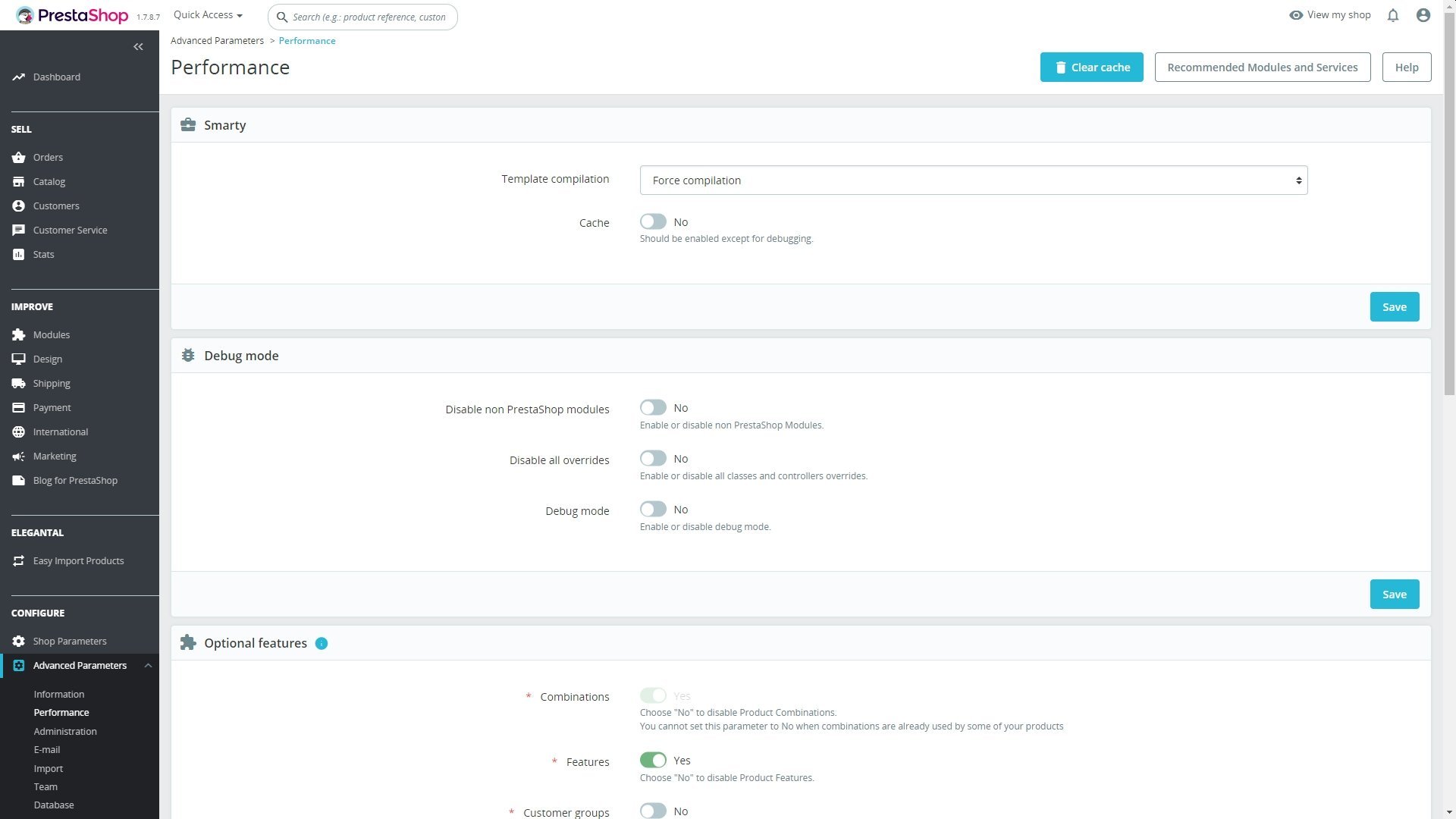The image size is (1456, 819).
Task: Click the Shipping truck icon
Action: click(18, 384)
